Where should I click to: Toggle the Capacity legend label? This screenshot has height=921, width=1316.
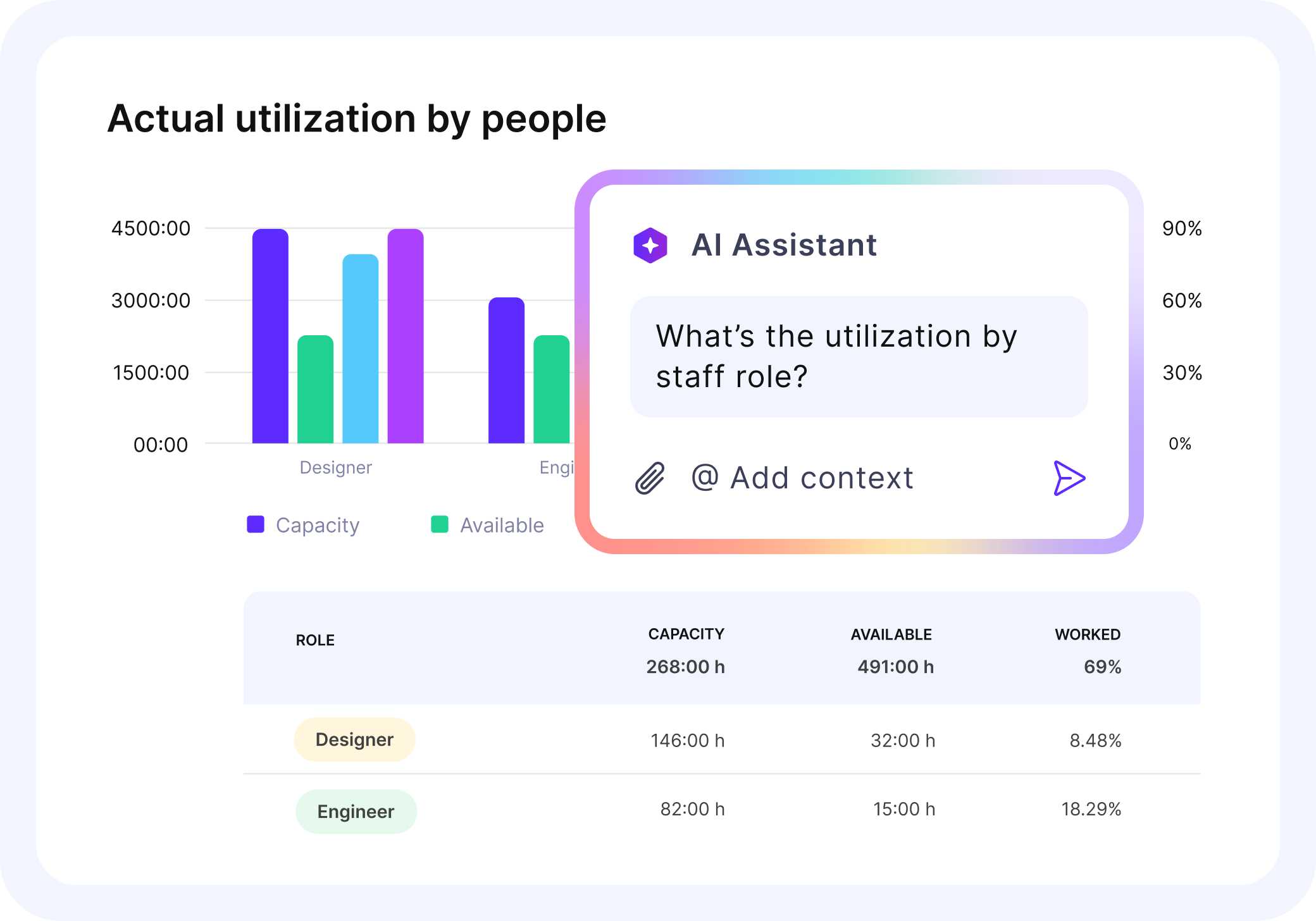click(x=318, y=525)
